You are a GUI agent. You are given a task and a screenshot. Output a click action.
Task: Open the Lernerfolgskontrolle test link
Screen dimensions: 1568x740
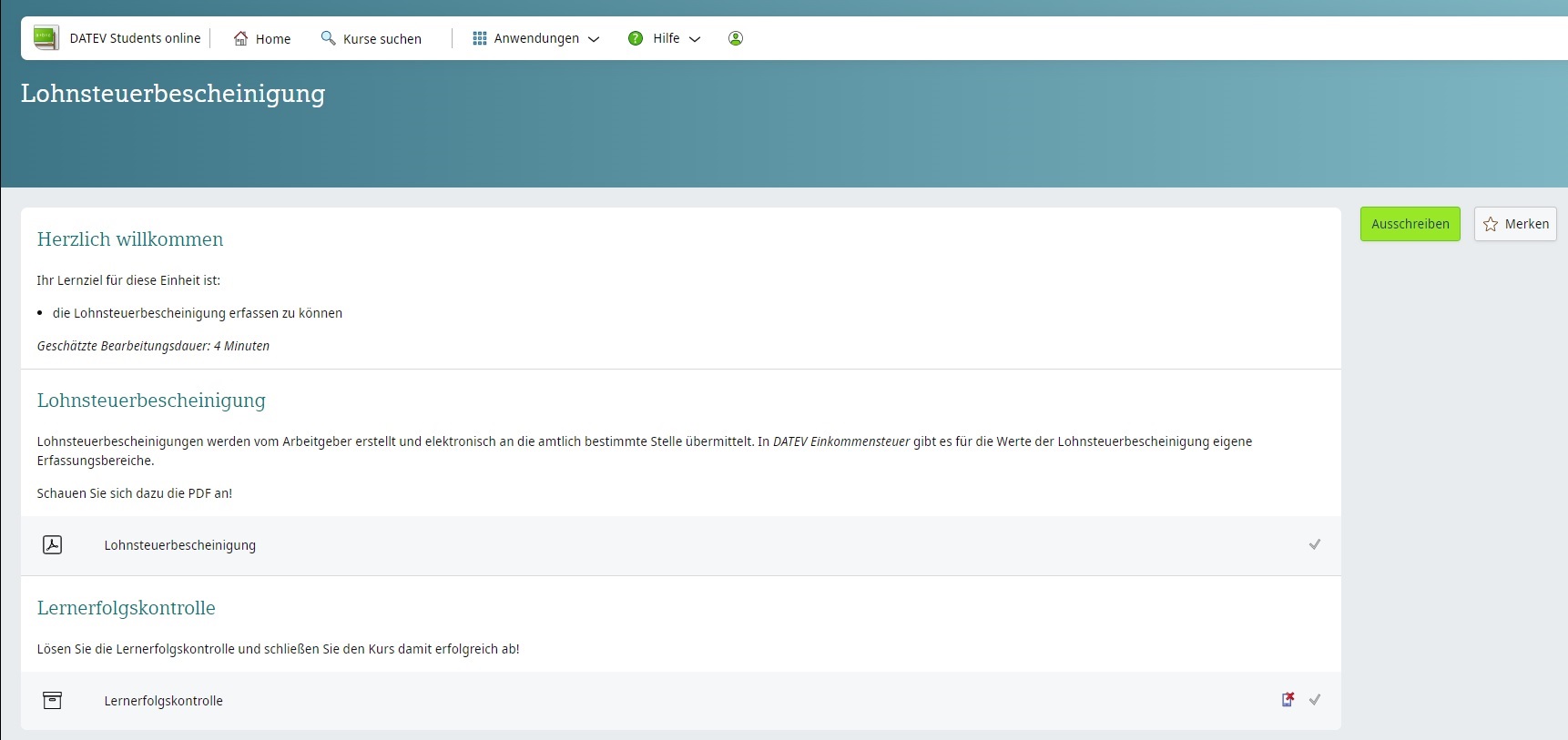click(x=163, y=701)
